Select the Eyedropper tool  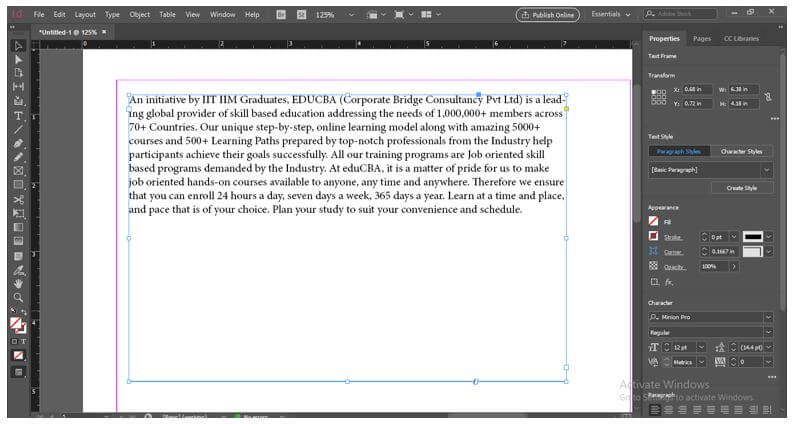[18, 270]
